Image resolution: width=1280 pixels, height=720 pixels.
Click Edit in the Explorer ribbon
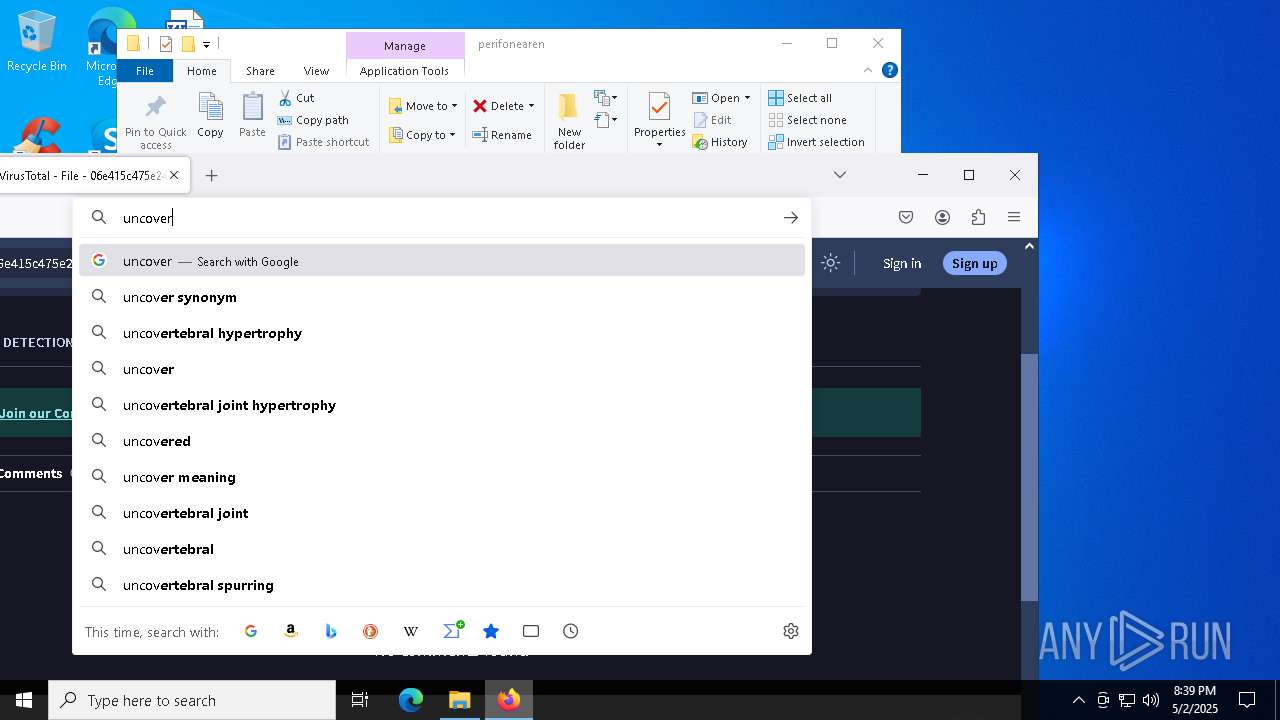pyautogui.click(x=712, y=120)
